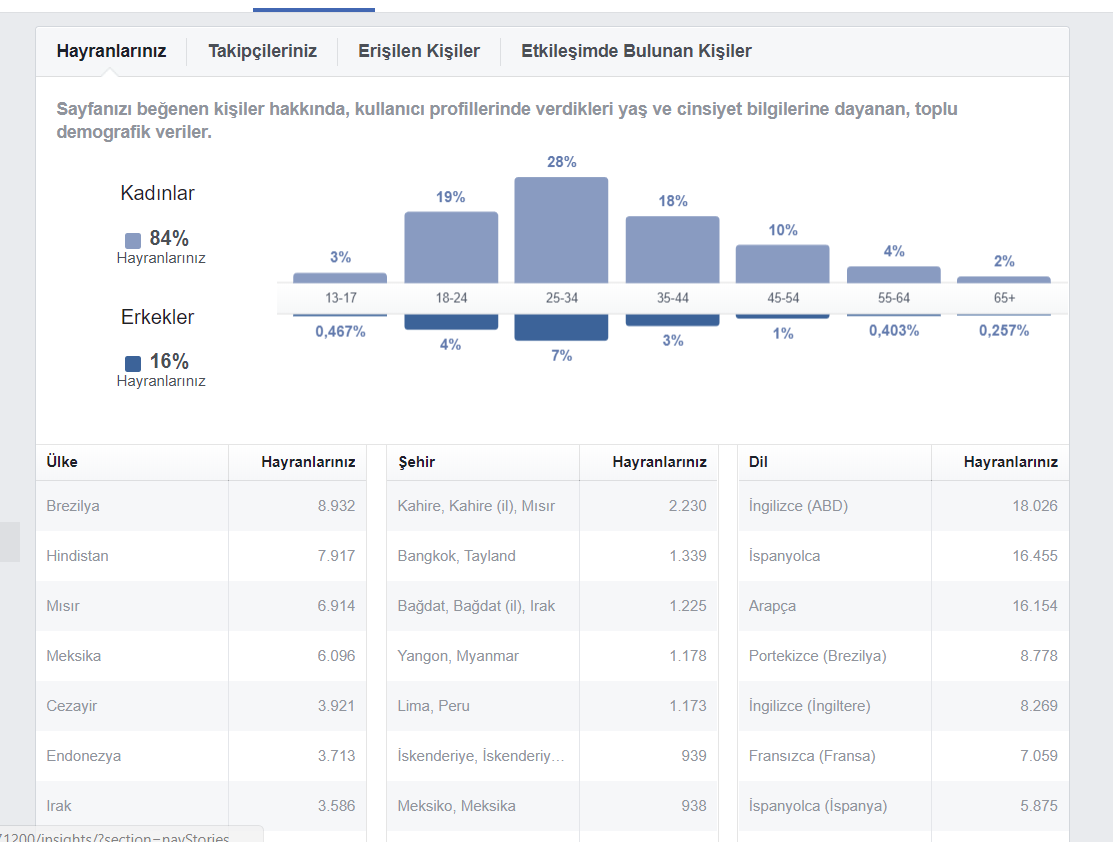Click the men 25-34 bar at 7%
The height and width of the screenshot is (842, 1113).
pyautogui.click(x=561, y=327)
